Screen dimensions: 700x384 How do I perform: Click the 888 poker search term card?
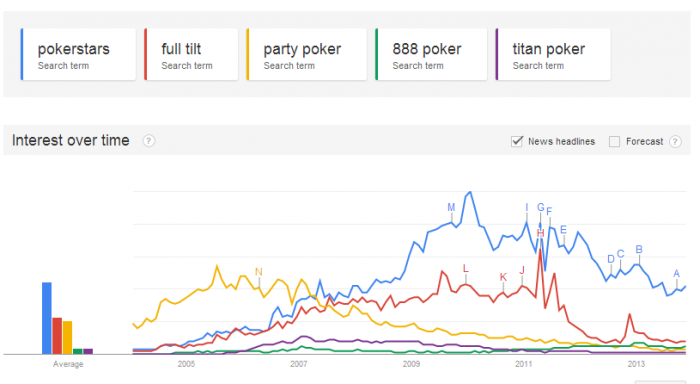[x=431, y=54]
